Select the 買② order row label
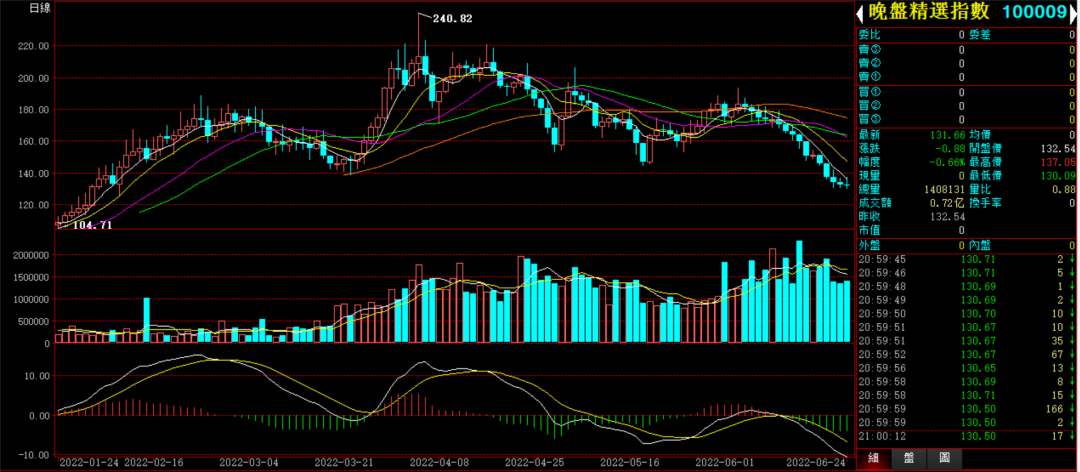This screenshot has height=472, width=1080. pos(869,105)
